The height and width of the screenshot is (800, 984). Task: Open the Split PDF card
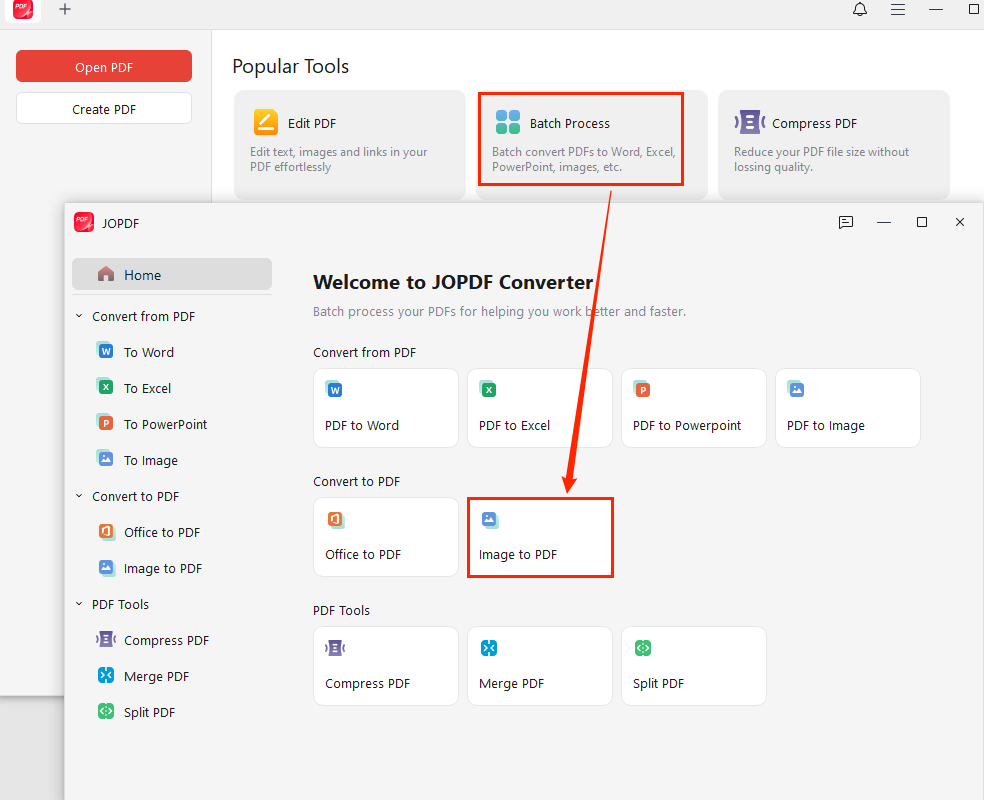coord(694,666)
